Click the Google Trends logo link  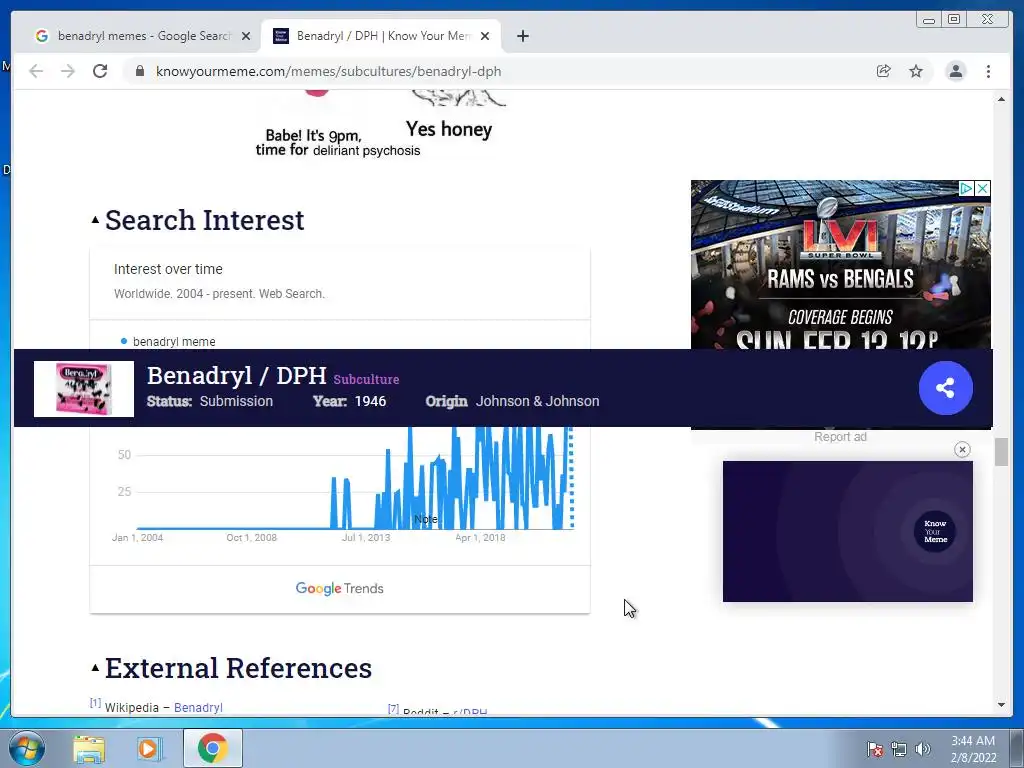[340, 588]
